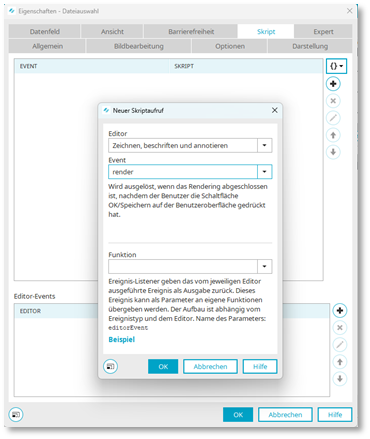Viewport: 370px width, 439px height.
Task: Expand the Funktion dropdown arrow
Action: tap(265, 266)
